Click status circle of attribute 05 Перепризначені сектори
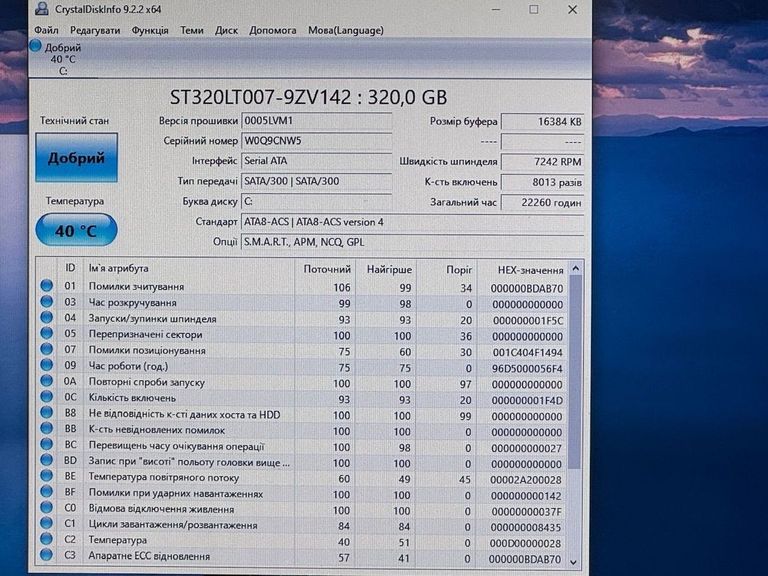768x576 pixels. [x=47, y=333]
